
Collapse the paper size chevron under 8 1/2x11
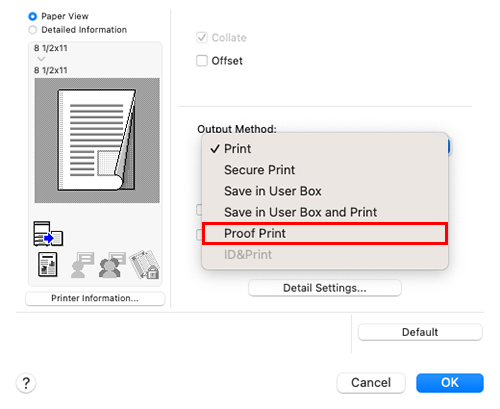(41, 59)
